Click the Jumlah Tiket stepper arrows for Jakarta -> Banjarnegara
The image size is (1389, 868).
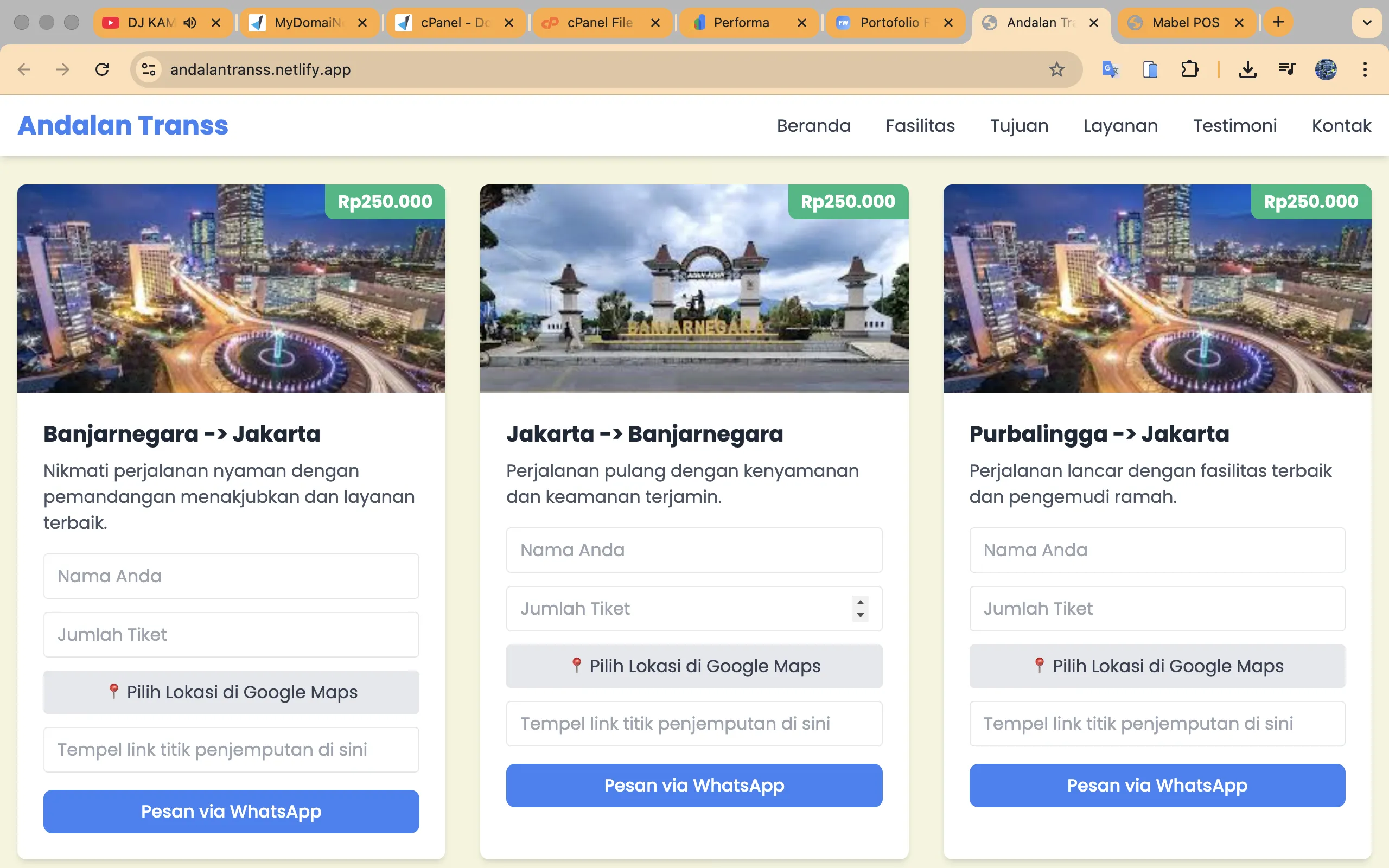860,609
